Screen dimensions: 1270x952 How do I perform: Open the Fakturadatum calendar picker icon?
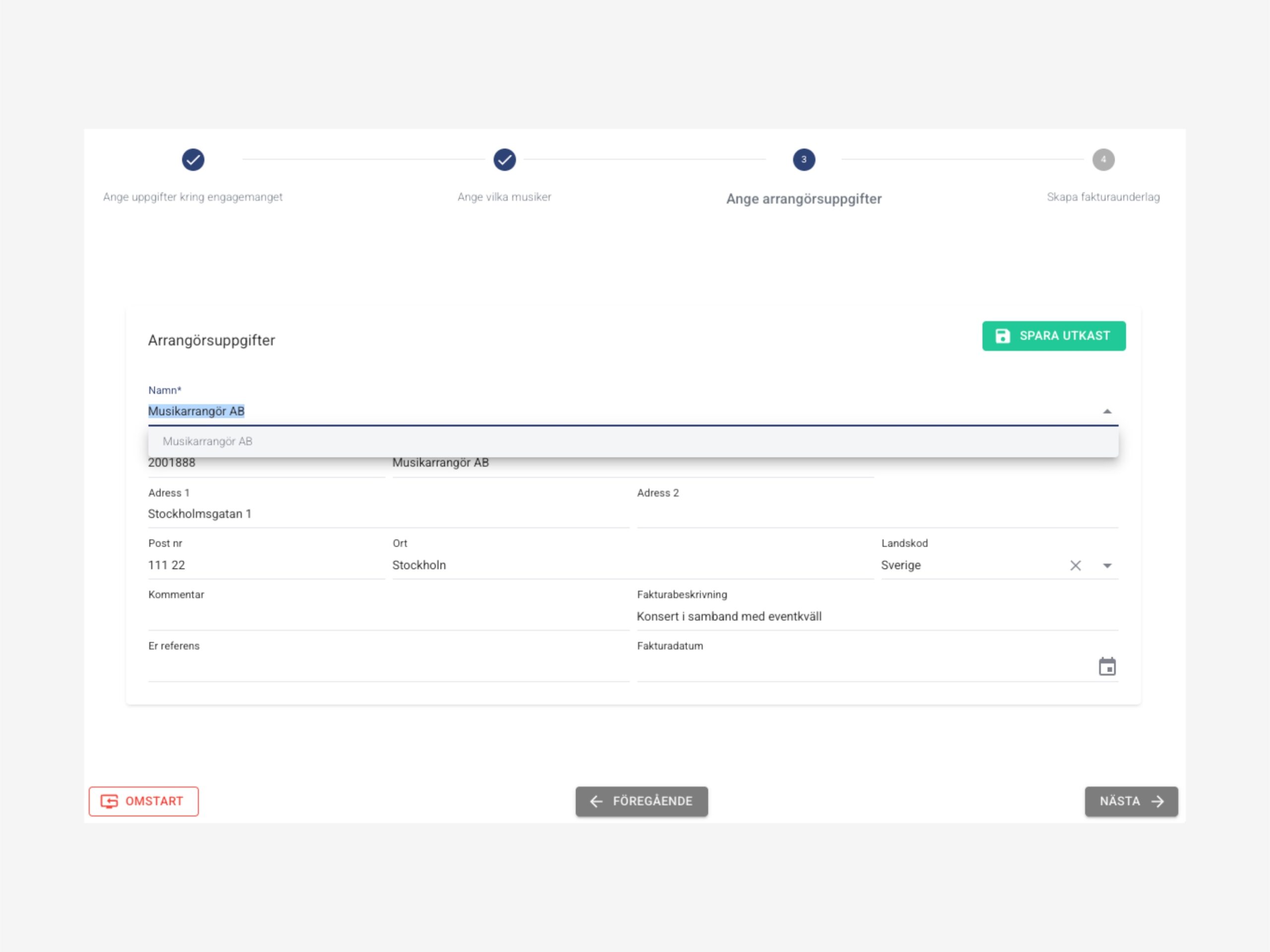click(1106, 667)
